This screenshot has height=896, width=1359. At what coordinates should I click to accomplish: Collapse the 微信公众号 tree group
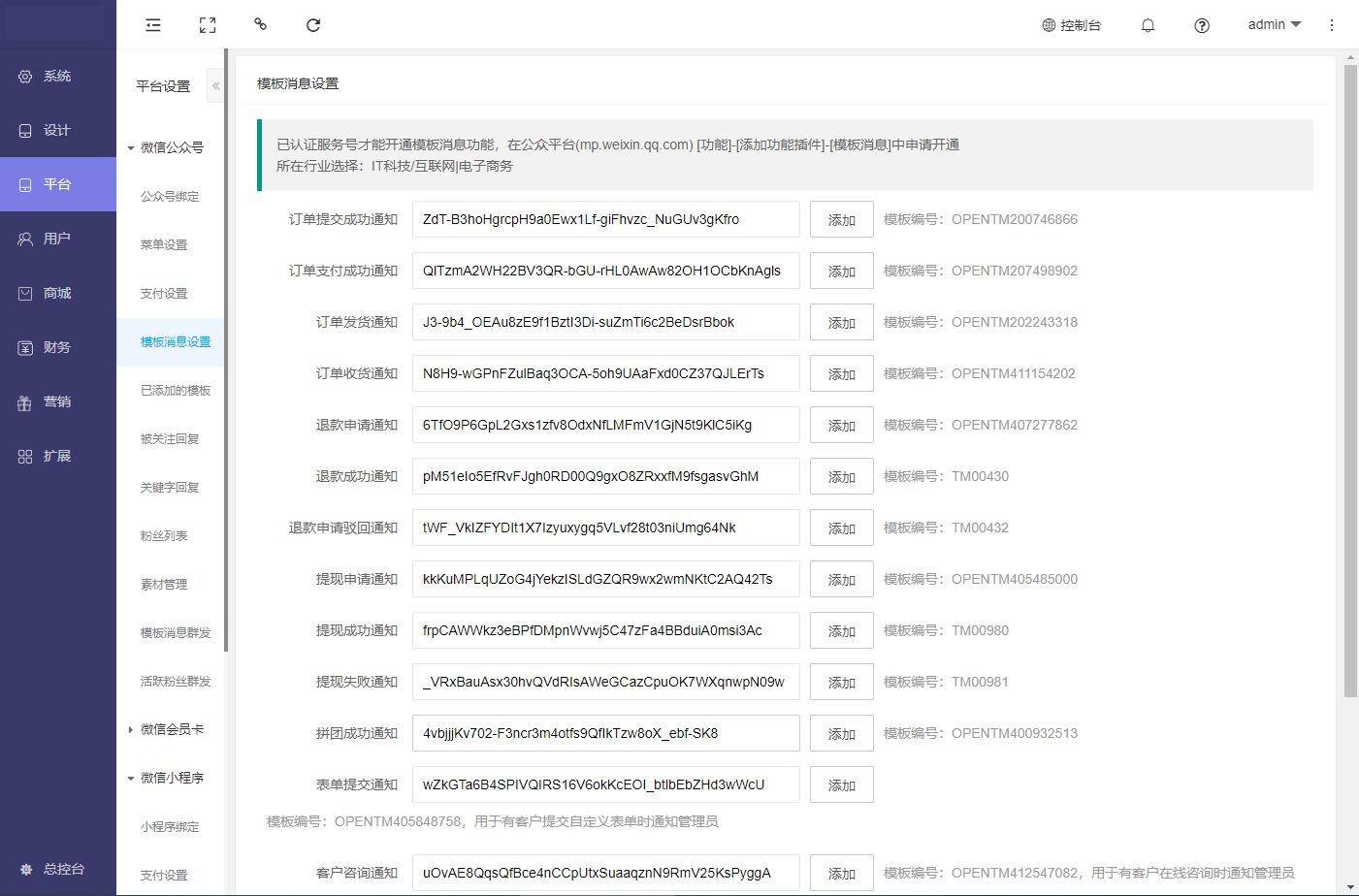(x=131, y=148)
